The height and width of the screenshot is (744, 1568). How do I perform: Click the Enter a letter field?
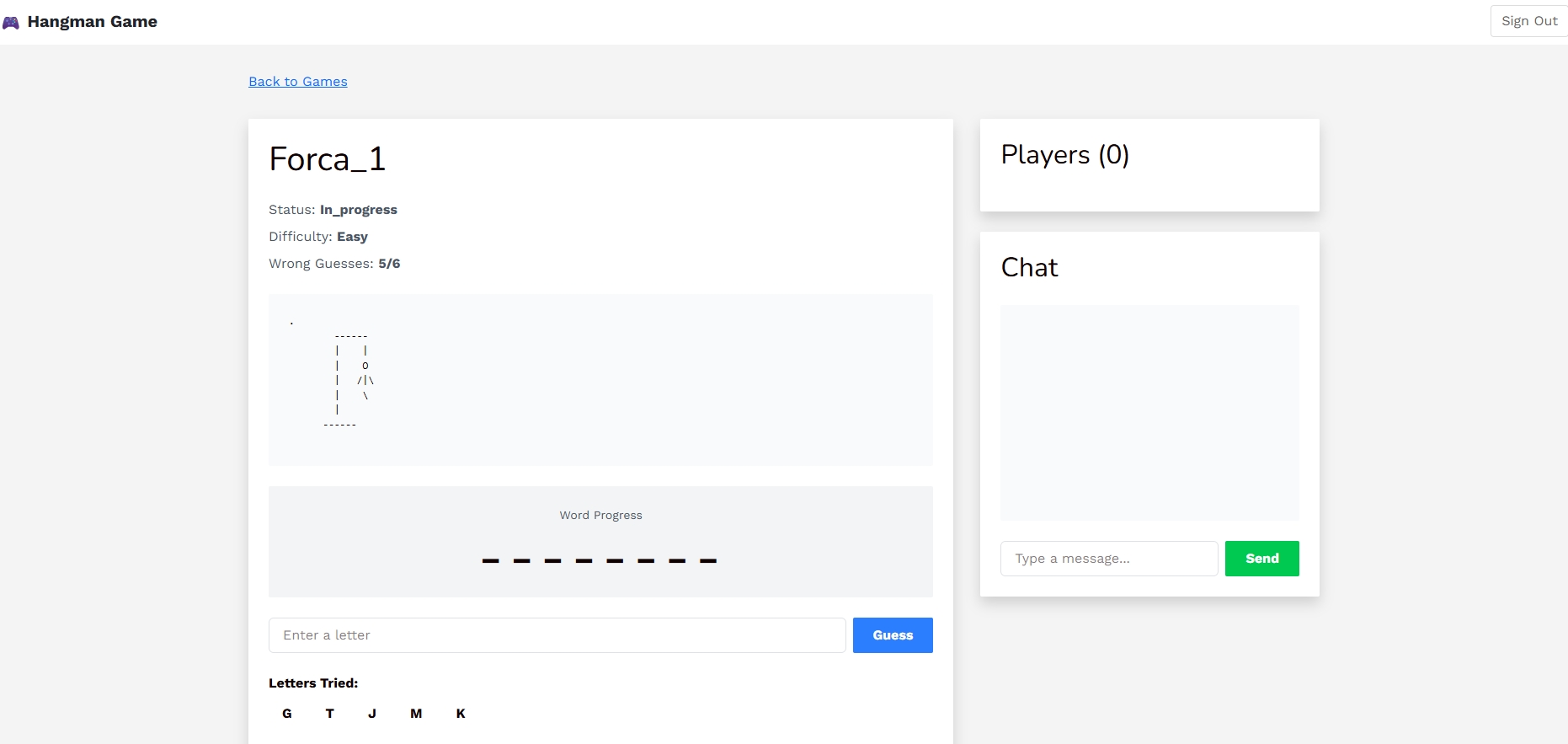(x=557, y=635)
